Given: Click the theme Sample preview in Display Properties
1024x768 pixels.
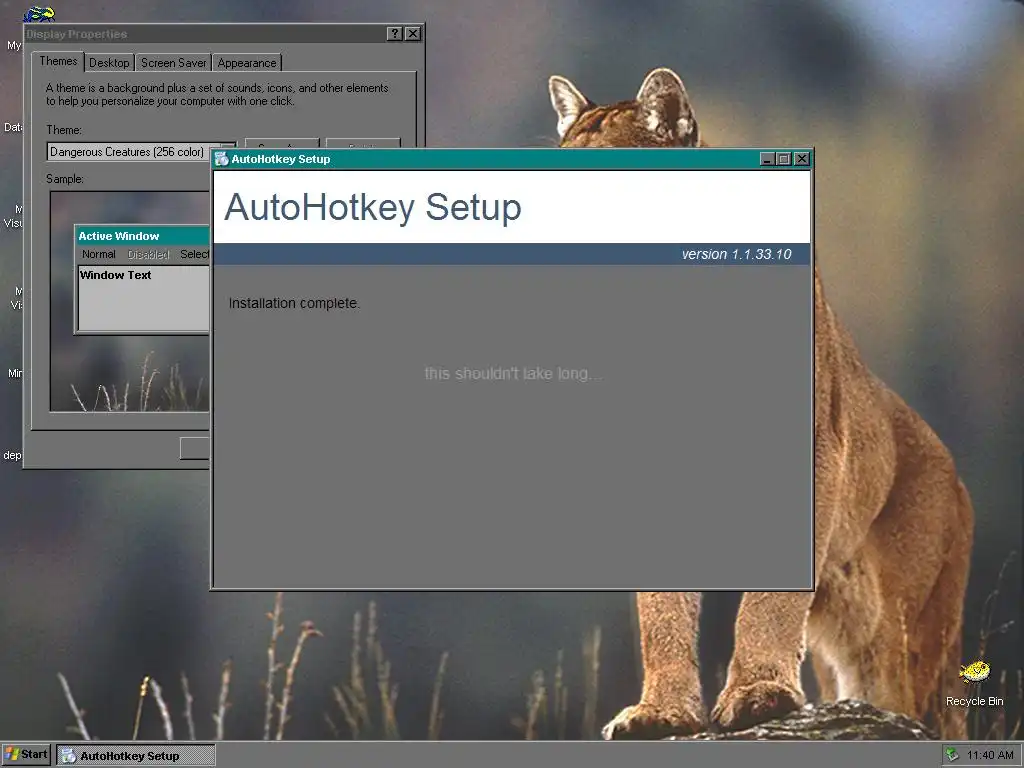Looking at the screenshot, I should tap(130, 301).
